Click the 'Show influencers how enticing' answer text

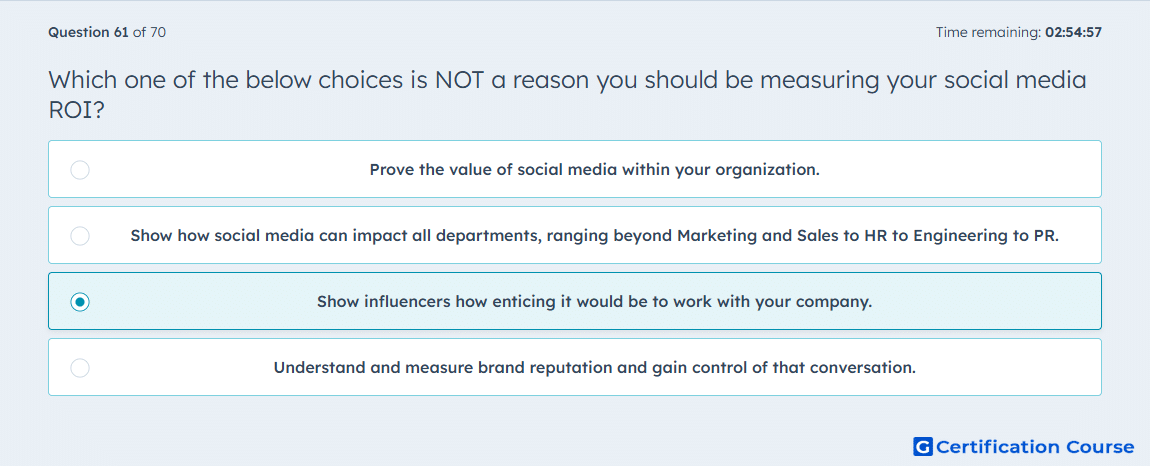tap(594, 302)
